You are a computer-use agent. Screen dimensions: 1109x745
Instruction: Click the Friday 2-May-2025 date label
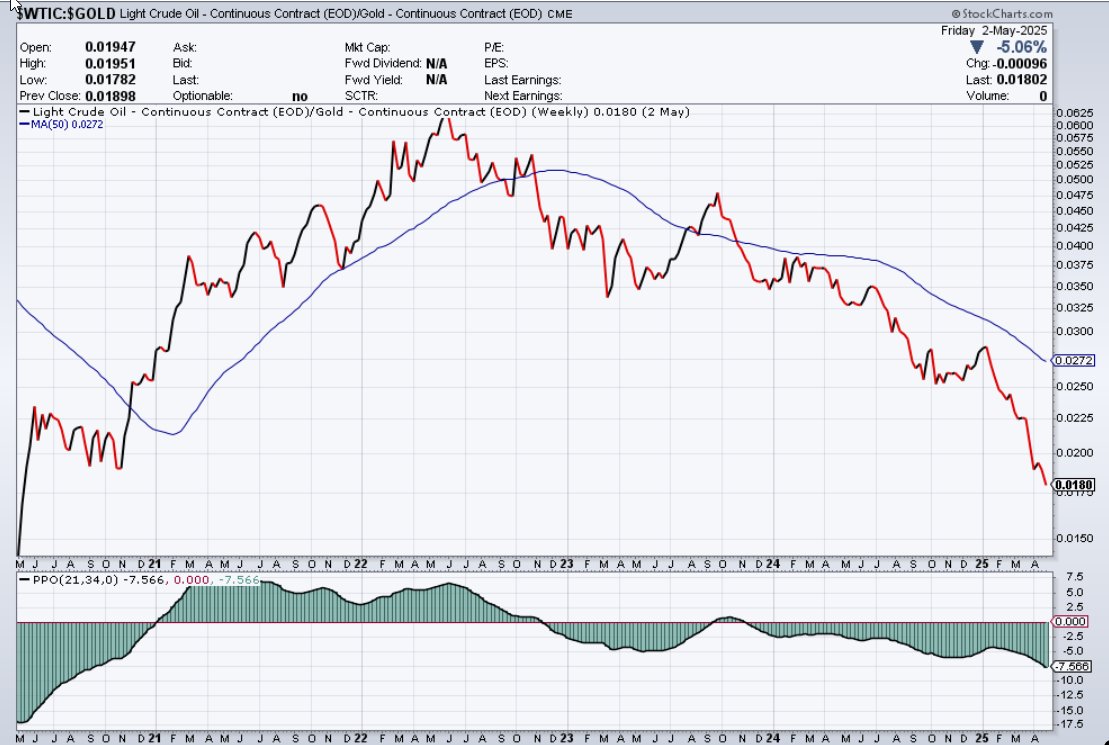click(x=994, y=31)
